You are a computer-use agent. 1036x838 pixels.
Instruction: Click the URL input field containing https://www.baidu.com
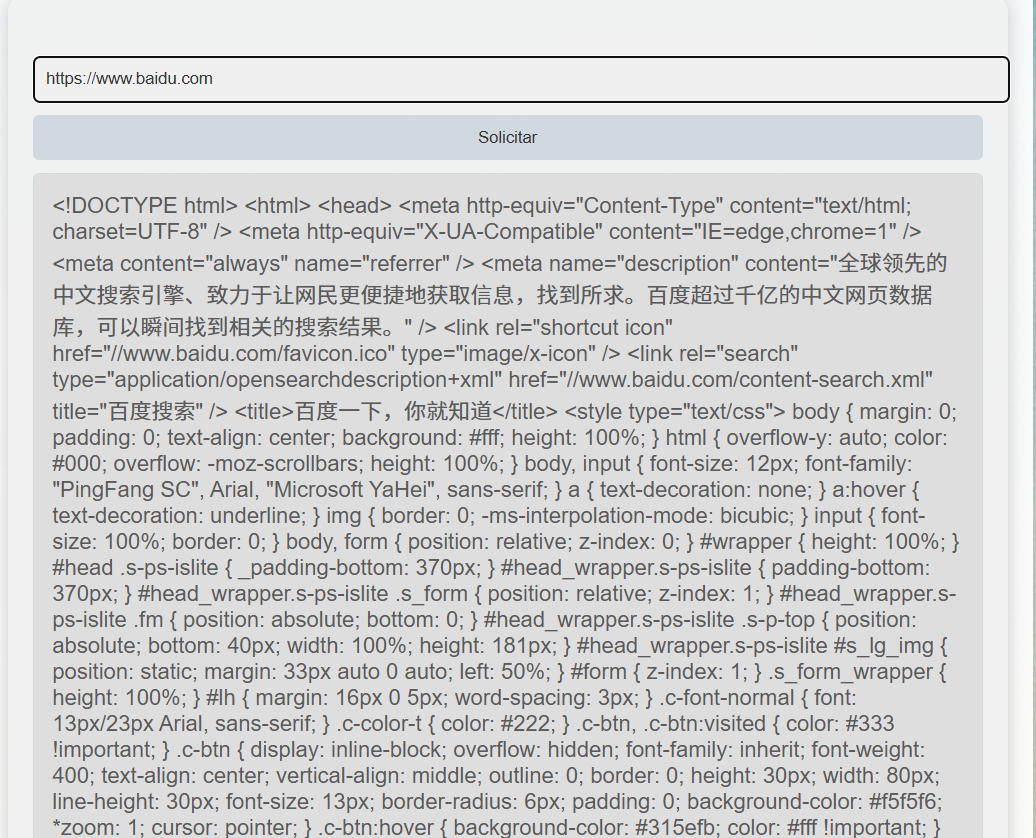point(521,79)
